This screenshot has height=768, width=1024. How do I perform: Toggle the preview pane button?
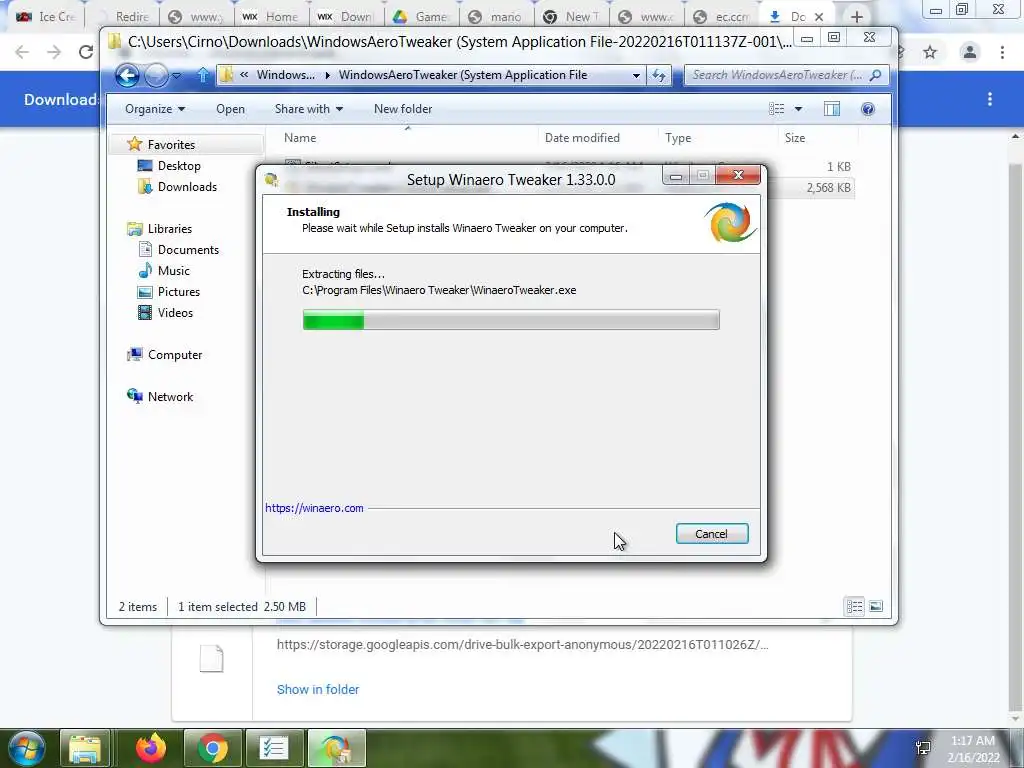click(x=832, y=109)
